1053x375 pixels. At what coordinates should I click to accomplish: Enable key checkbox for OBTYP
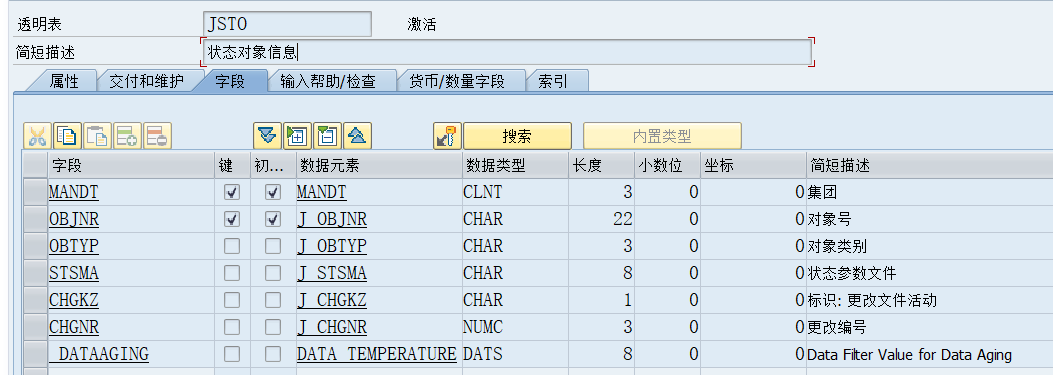tap(232, 246)
